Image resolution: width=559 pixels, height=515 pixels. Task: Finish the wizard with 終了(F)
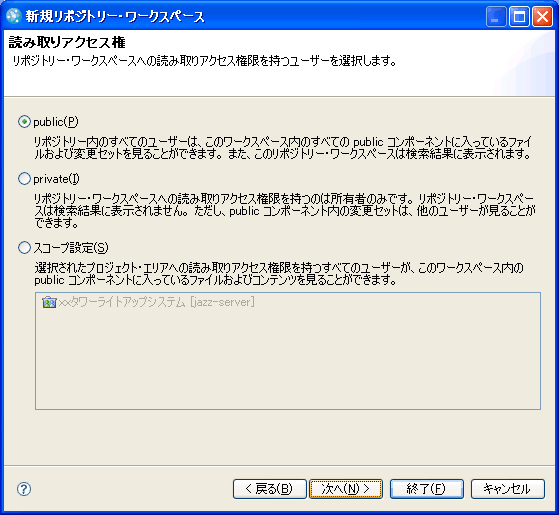(x=427, y=489)
